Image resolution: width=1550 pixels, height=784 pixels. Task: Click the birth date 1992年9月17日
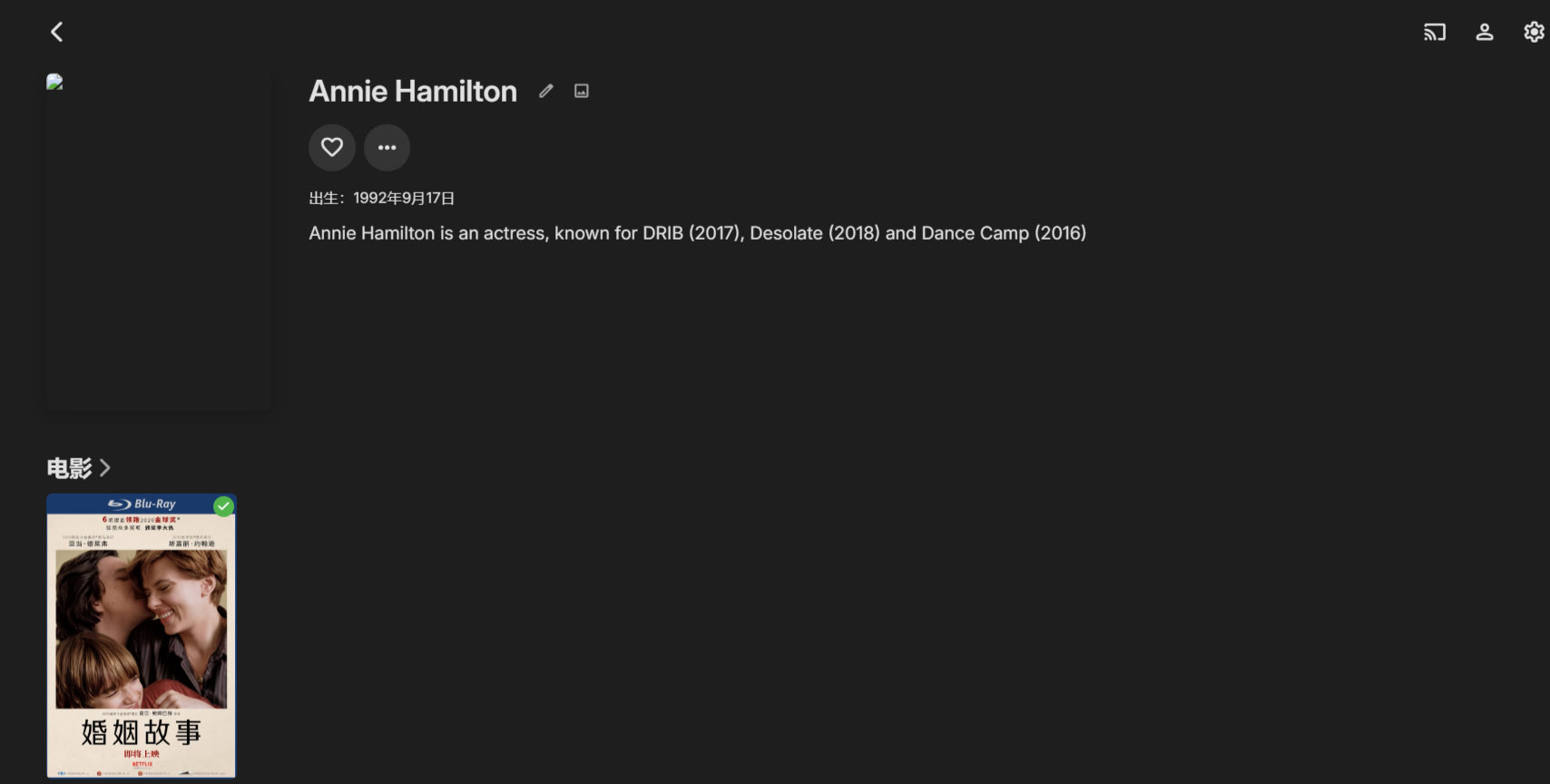click(403, 198)
